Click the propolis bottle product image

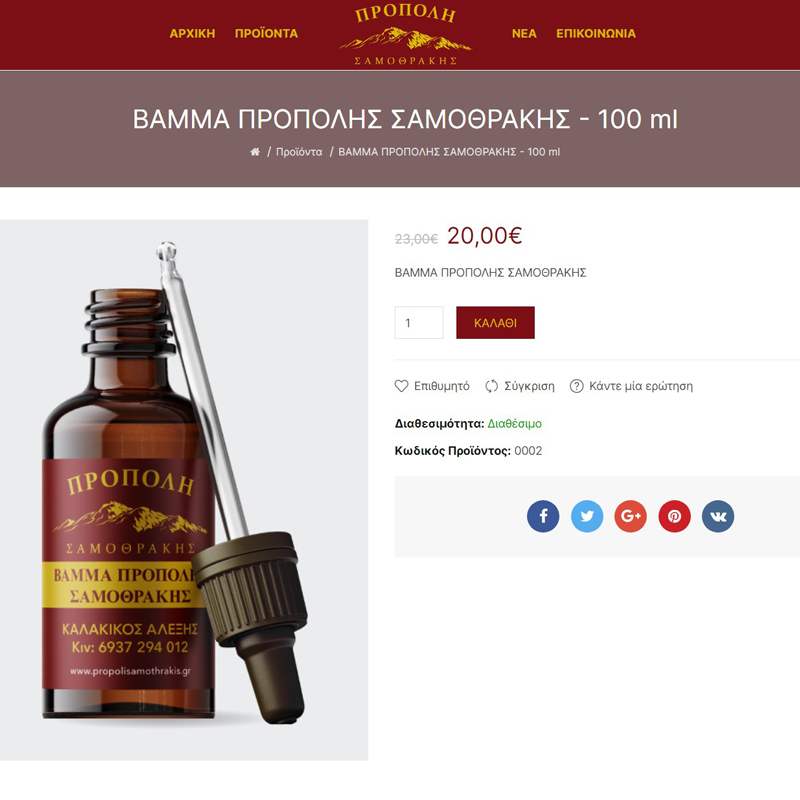pos(184,490)
